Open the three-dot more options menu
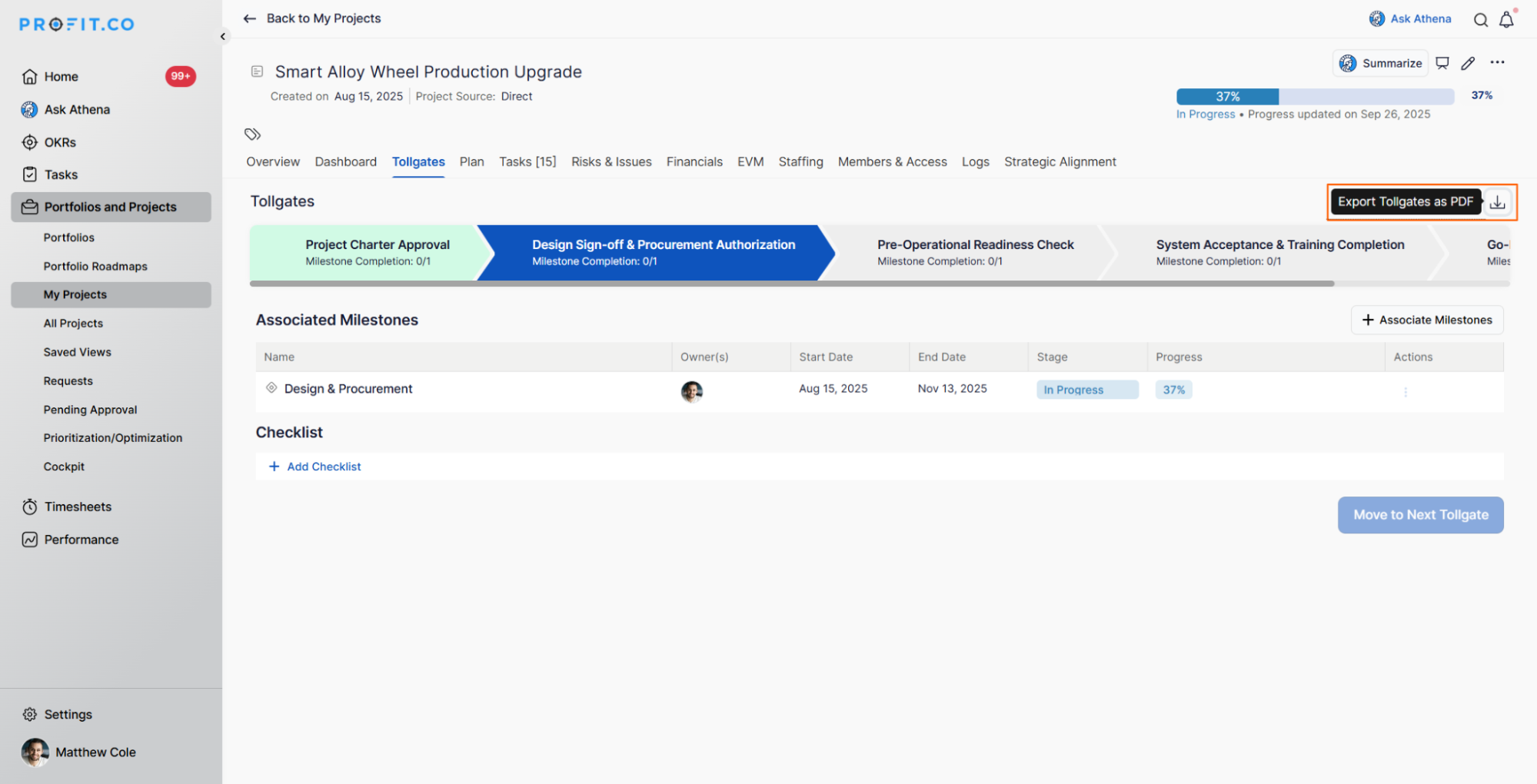This screenshot has width=1537, height=784. [1497, 62]
